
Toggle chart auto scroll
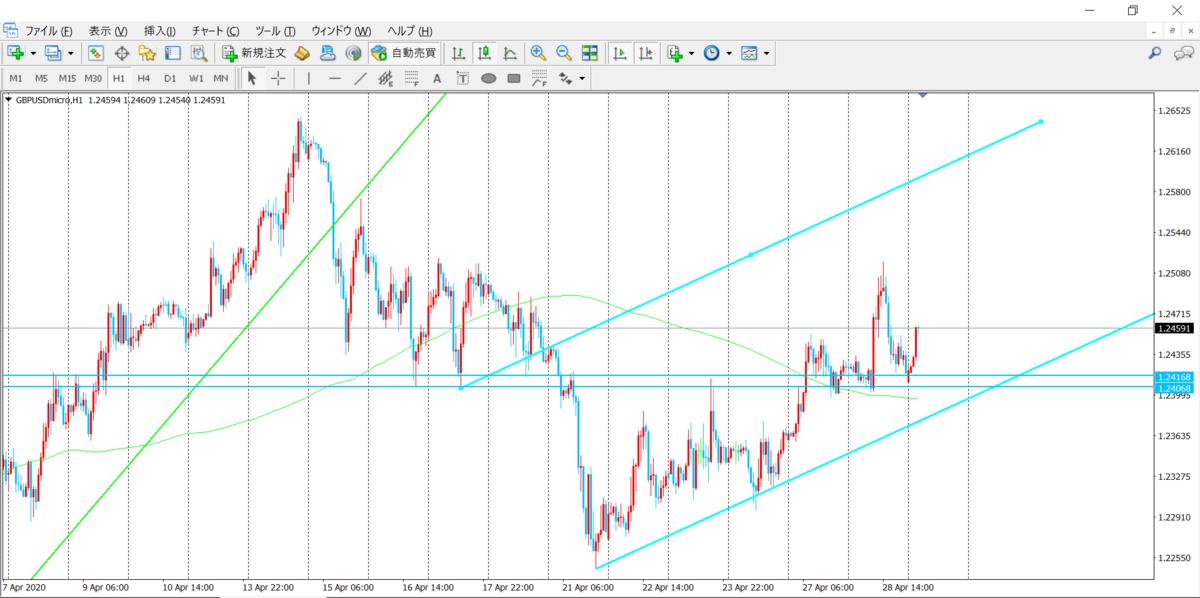(620, 53)
